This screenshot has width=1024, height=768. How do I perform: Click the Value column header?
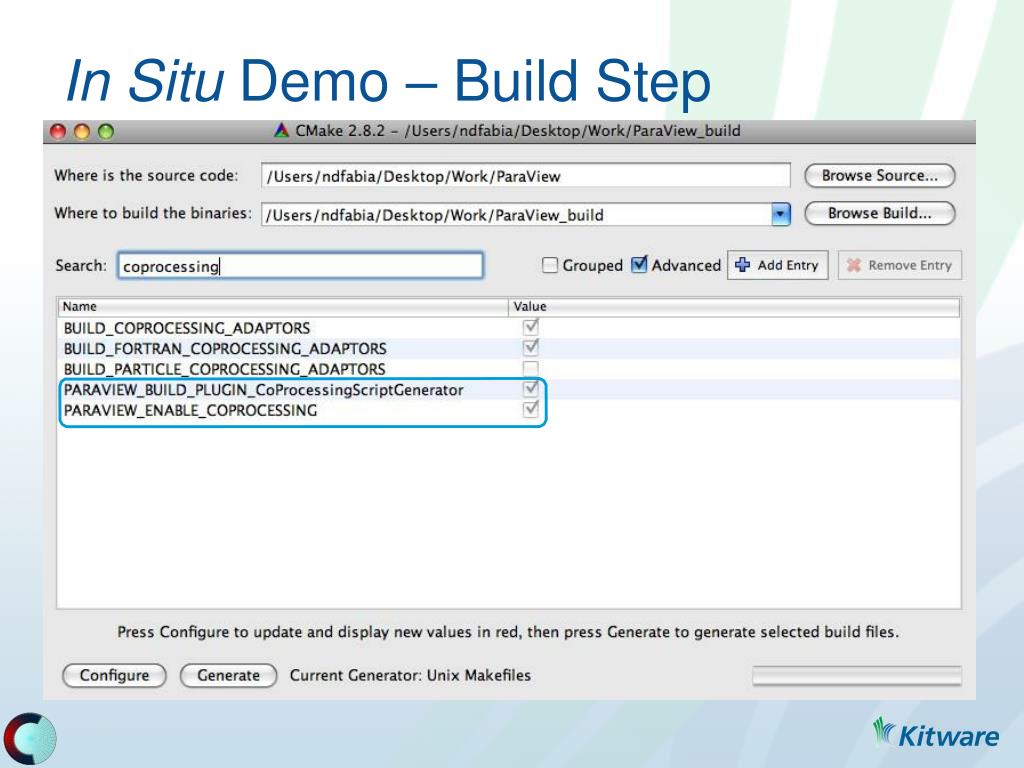tap(734, 306)
